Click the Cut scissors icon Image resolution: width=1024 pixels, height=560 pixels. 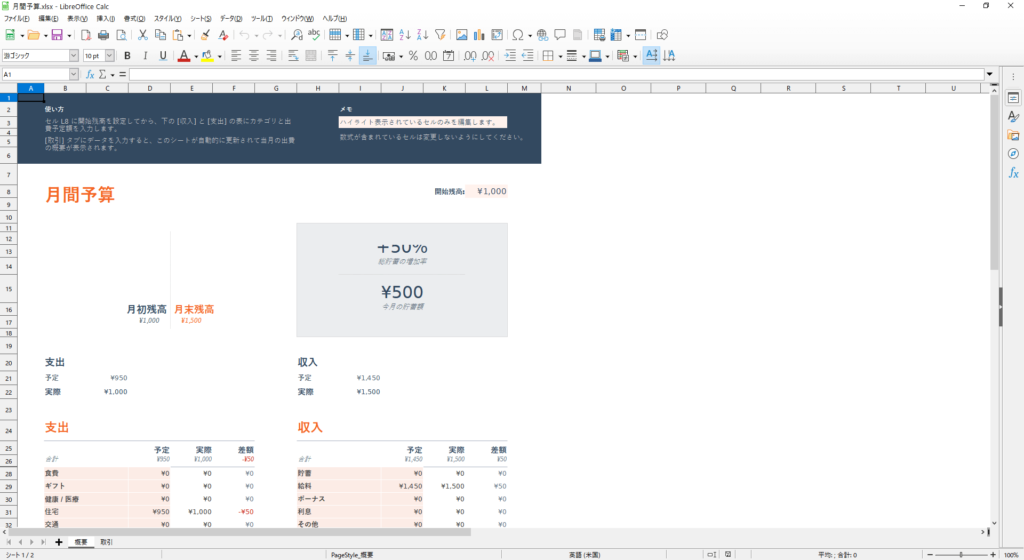(142, 35)
